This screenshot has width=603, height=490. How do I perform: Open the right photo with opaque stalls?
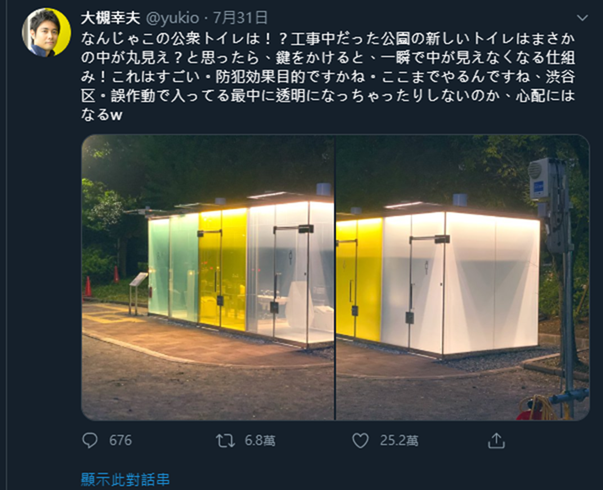pyautogui.click(x=463, y=277)
